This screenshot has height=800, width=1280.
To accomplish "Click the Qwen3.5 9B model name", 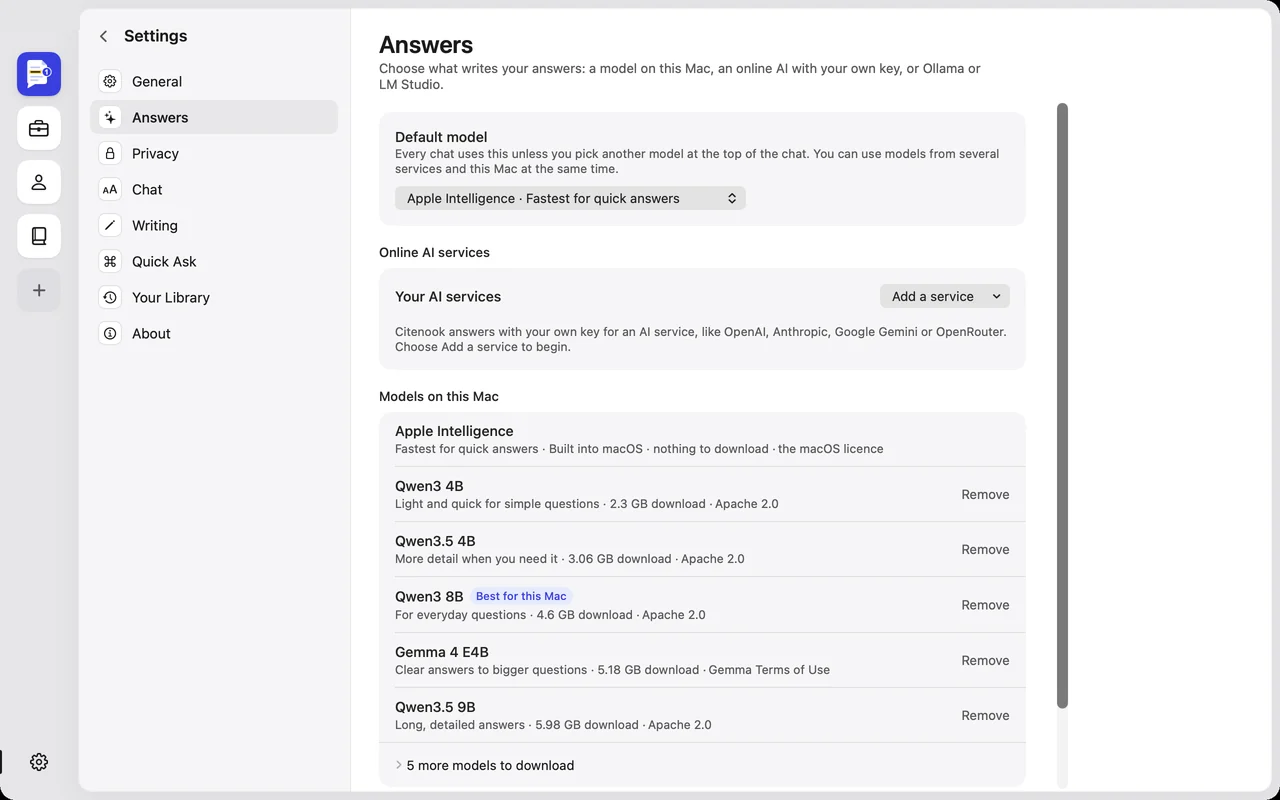I will tap(435, 707).
